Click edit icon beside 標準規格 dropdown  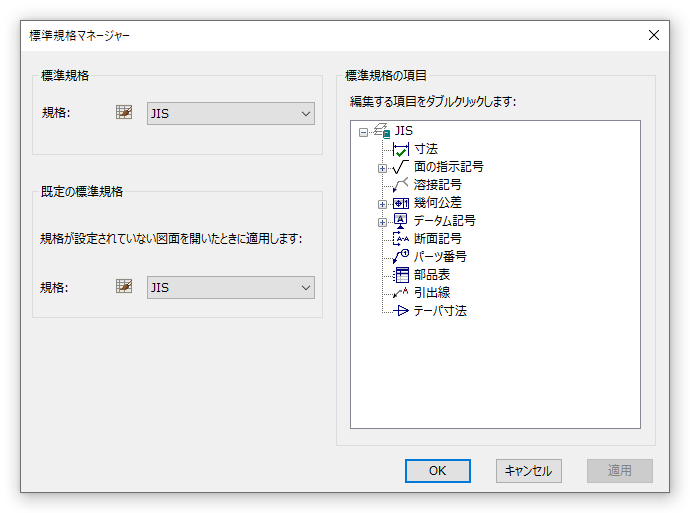[x=124, y=112]
